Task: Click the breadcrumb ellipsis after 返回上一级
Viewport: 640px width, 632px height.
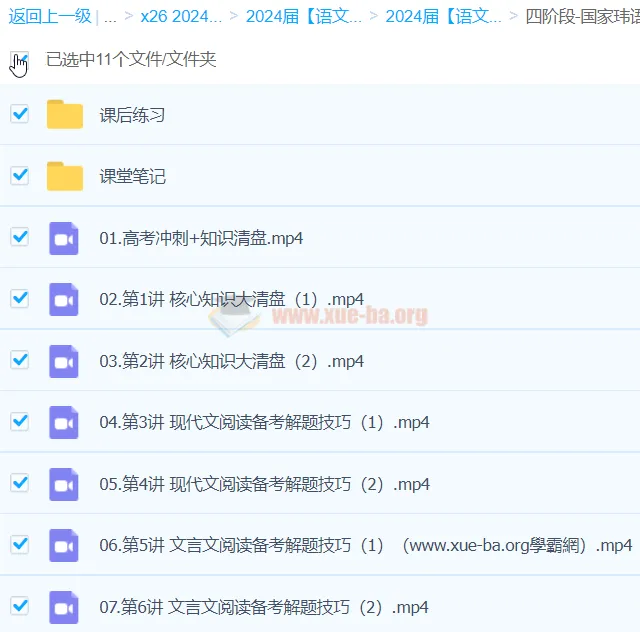Action: coord(110,16)
